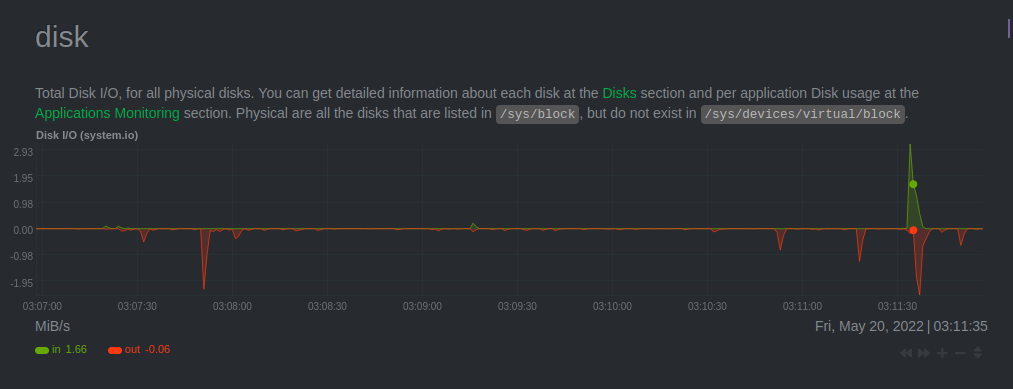This screenshot has width=1013, height=389.
Task: Click the MiB/s units label
Action: pyautogui.click(x=52, y=326)
